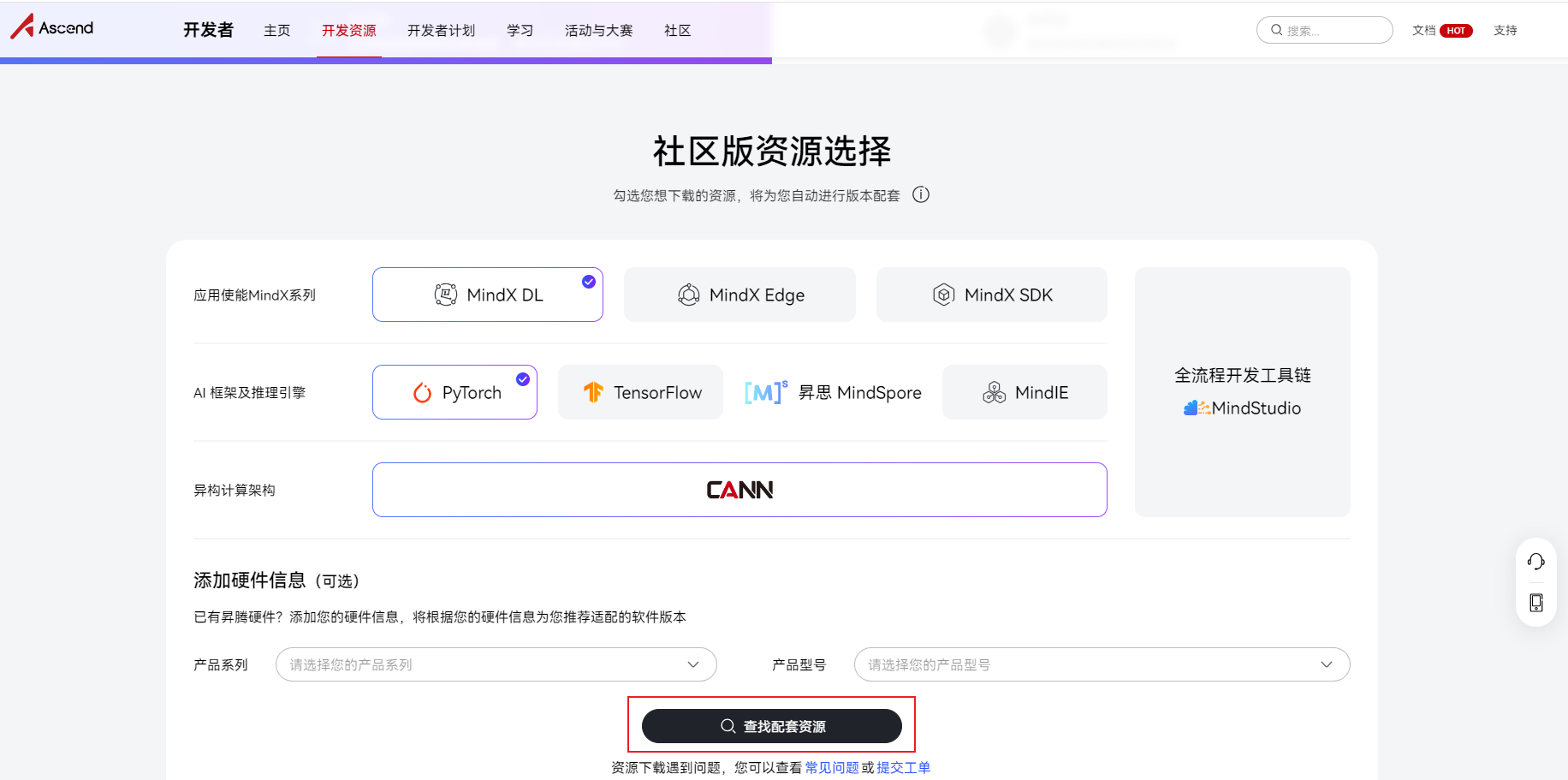Open the 学习 nav tab
1568x780 pixels.
[520, 31]
